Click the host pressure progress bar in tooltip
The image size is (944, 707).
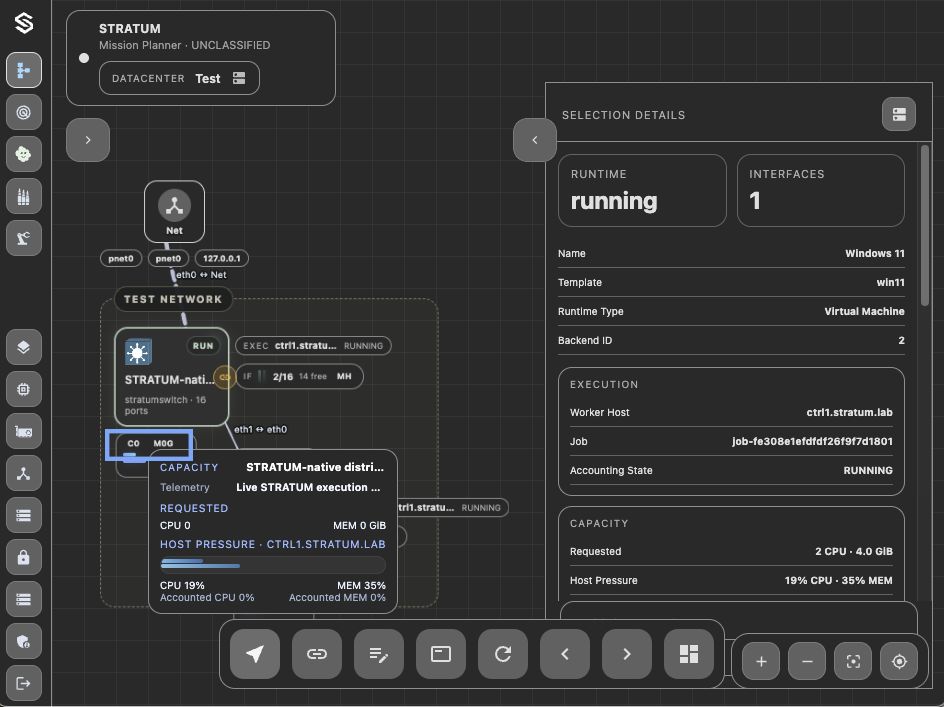coord(273,565)
